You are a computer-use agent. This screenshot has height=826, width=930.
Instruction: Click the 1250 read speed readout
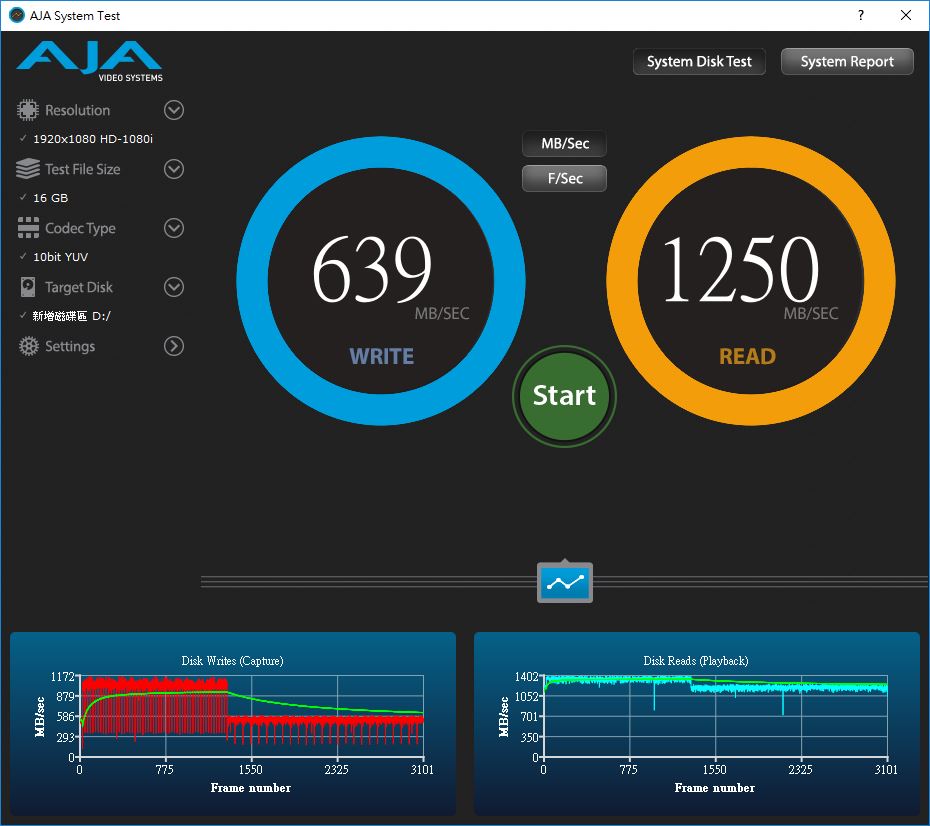tap(741, 269)
